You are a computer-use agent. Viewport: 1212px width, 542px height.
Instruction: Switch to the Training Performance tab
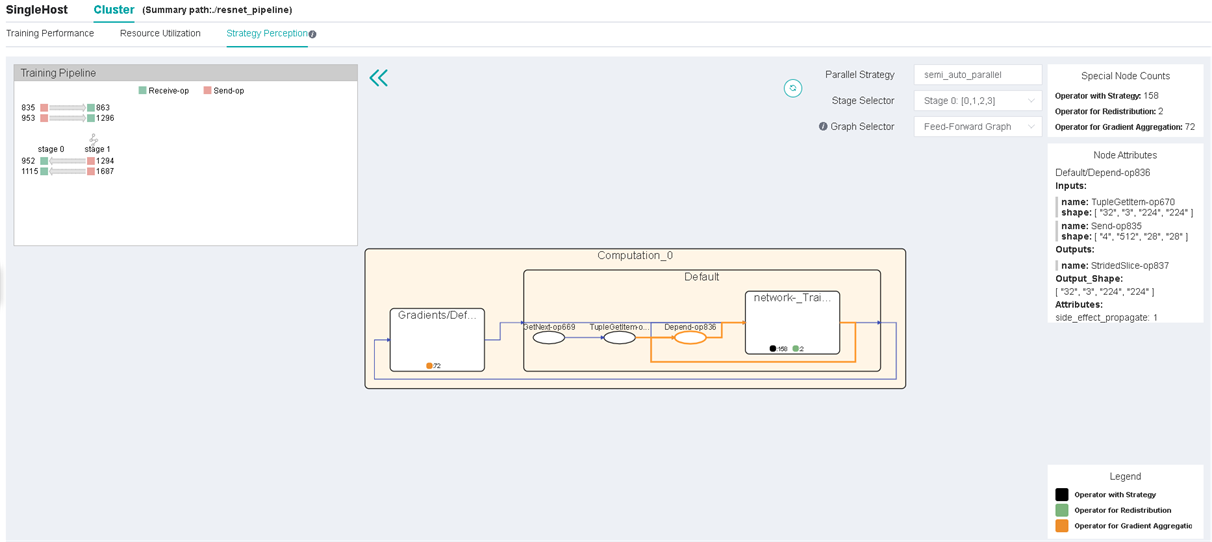pos(50,33)
